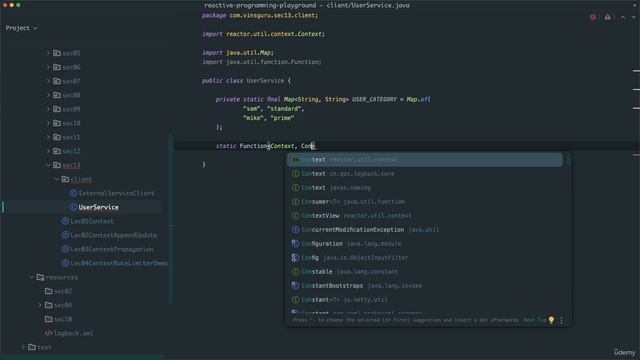Open ExternalServiceClient class file
Viewport: 640px width, 360px height.
(x=116, y=193)
